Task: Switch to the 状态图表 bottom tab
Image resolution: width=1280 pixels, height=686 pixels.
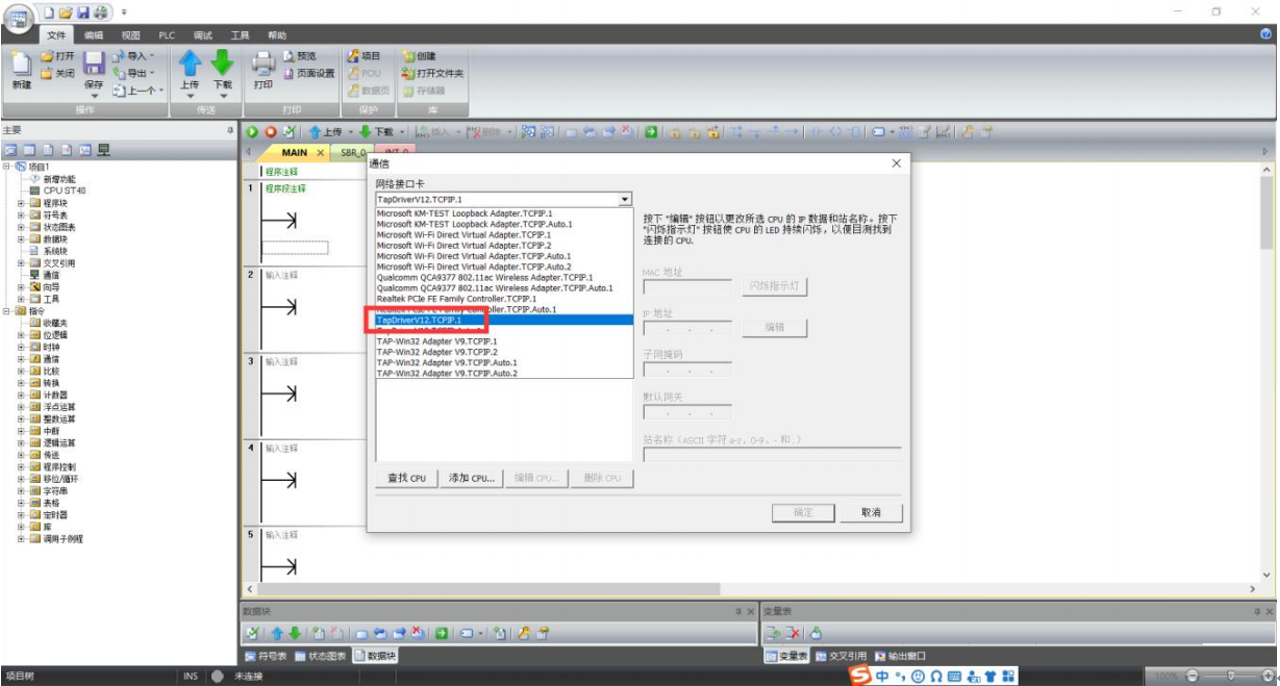Action: (321, 656)
